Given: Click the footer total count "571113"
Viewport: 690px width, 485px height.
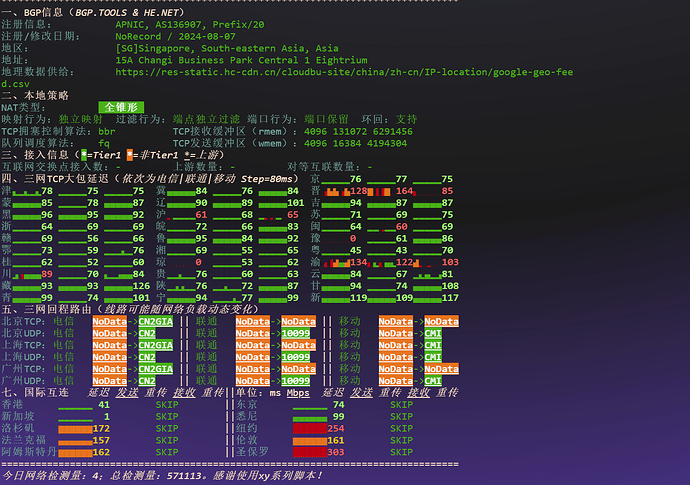Looking at the screenshot, I should point(184,476).
